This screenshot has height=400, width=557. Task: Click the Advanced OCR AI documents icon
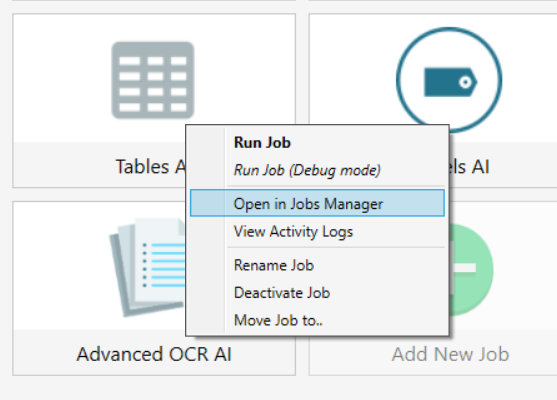point(147,266)
